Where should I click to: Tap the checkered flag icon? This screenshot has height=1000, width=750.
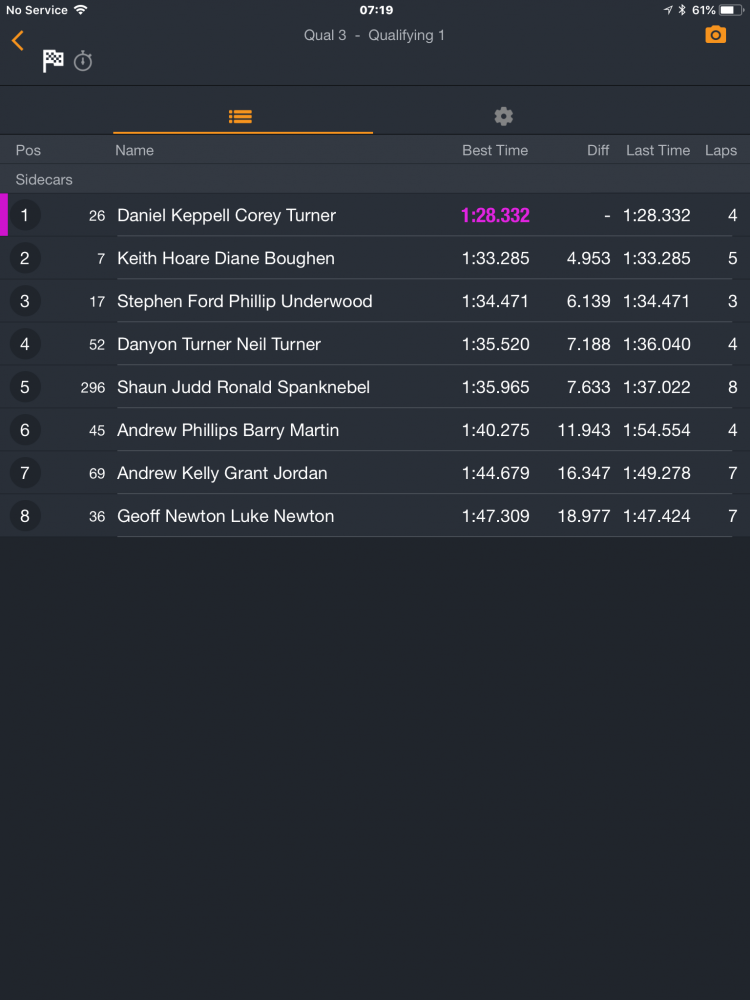tap(53, 61)
